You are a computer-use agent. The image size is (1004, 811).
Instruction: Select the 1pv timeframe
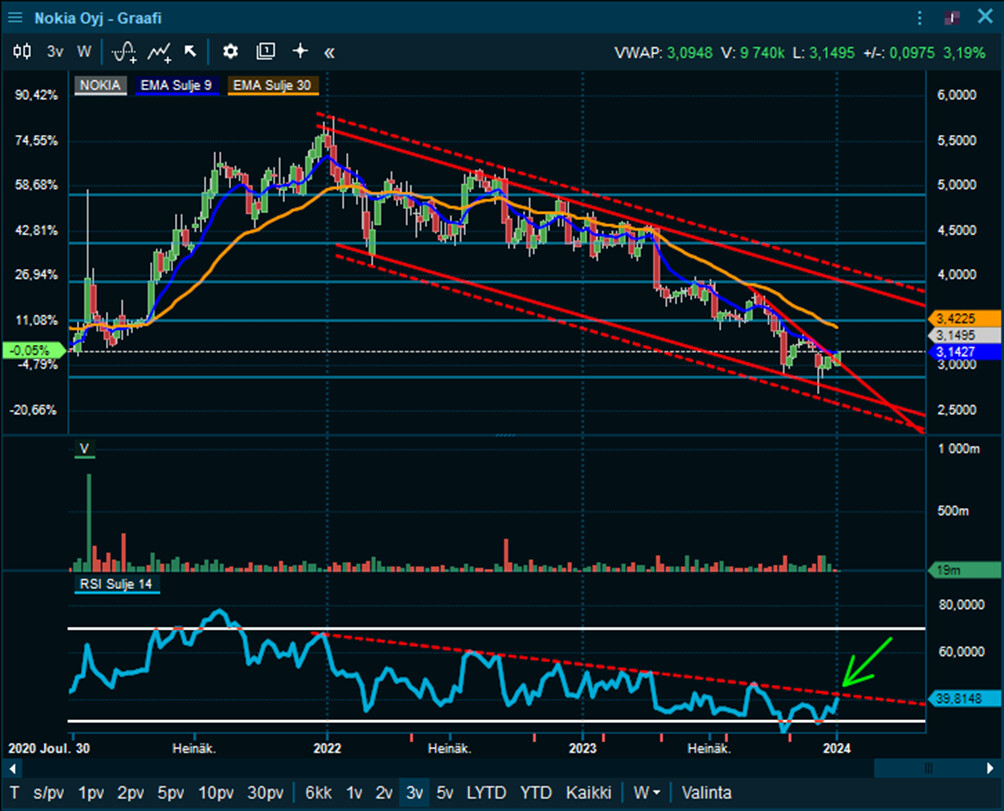(x=91, y=793)
